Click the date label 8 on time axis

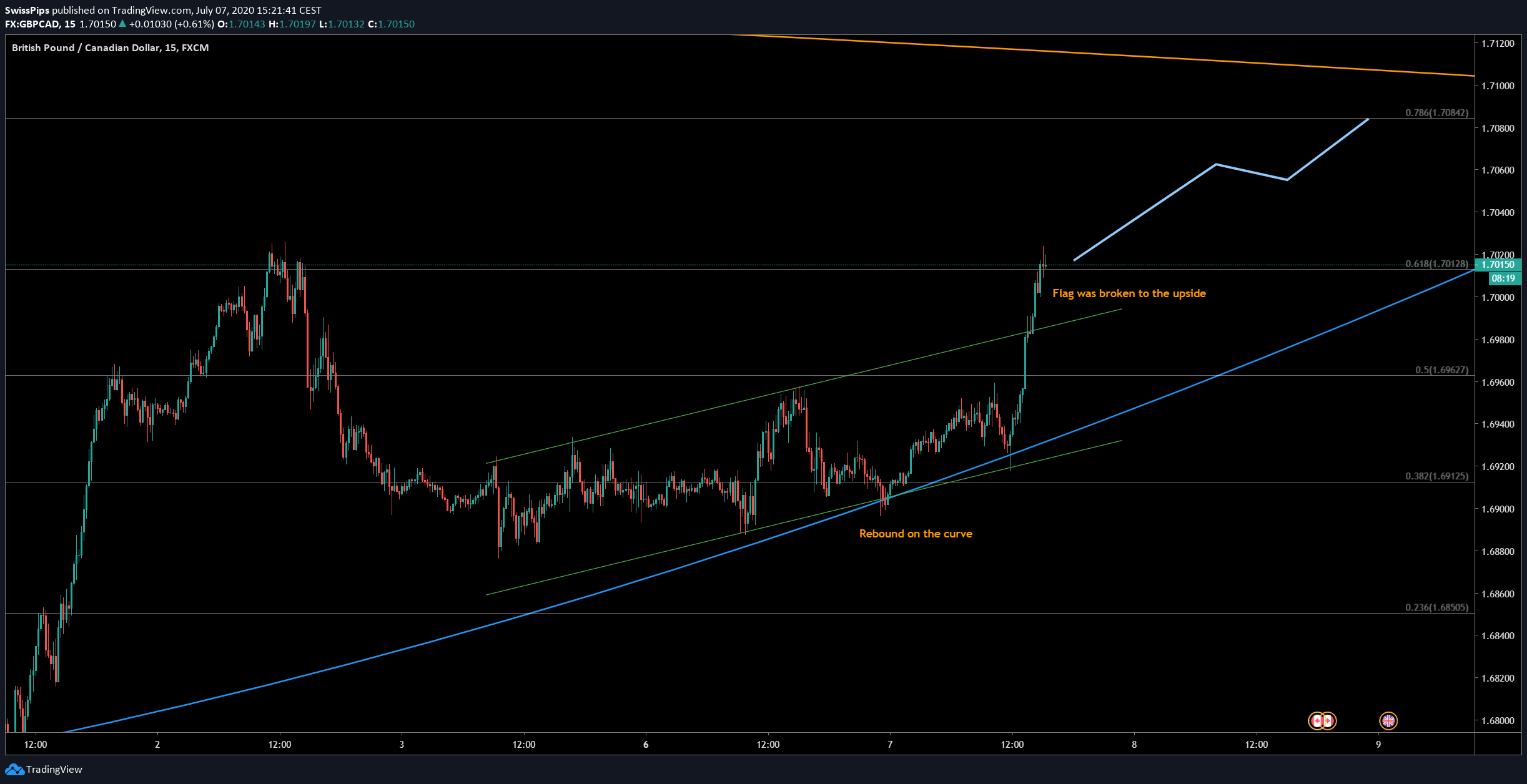coord(1134,744)
